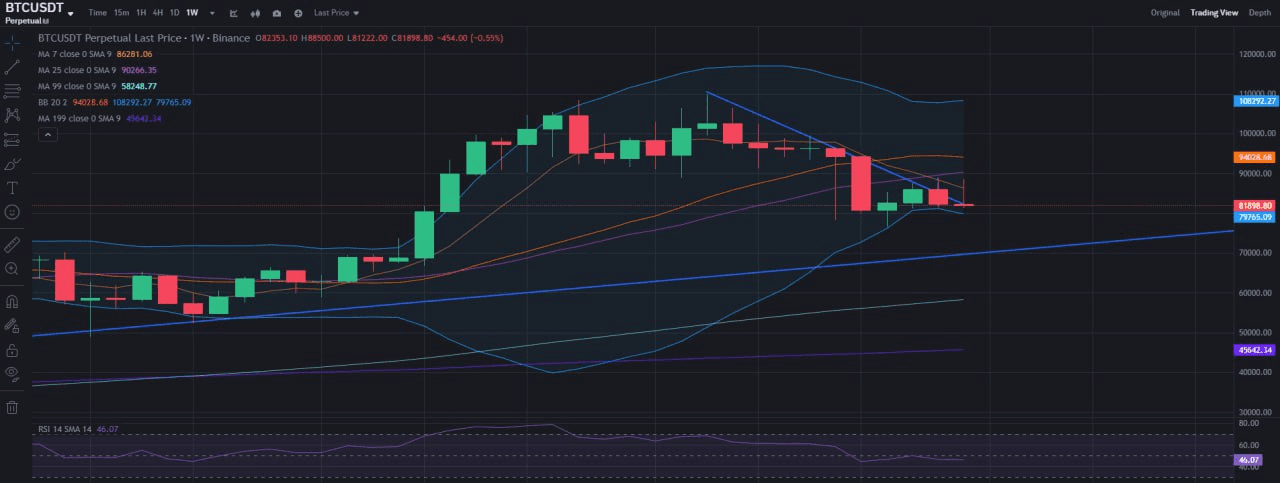1280x483 pixels.
Task: Select the MA 25 close indicator legend
Action: [x=97, y=70]
